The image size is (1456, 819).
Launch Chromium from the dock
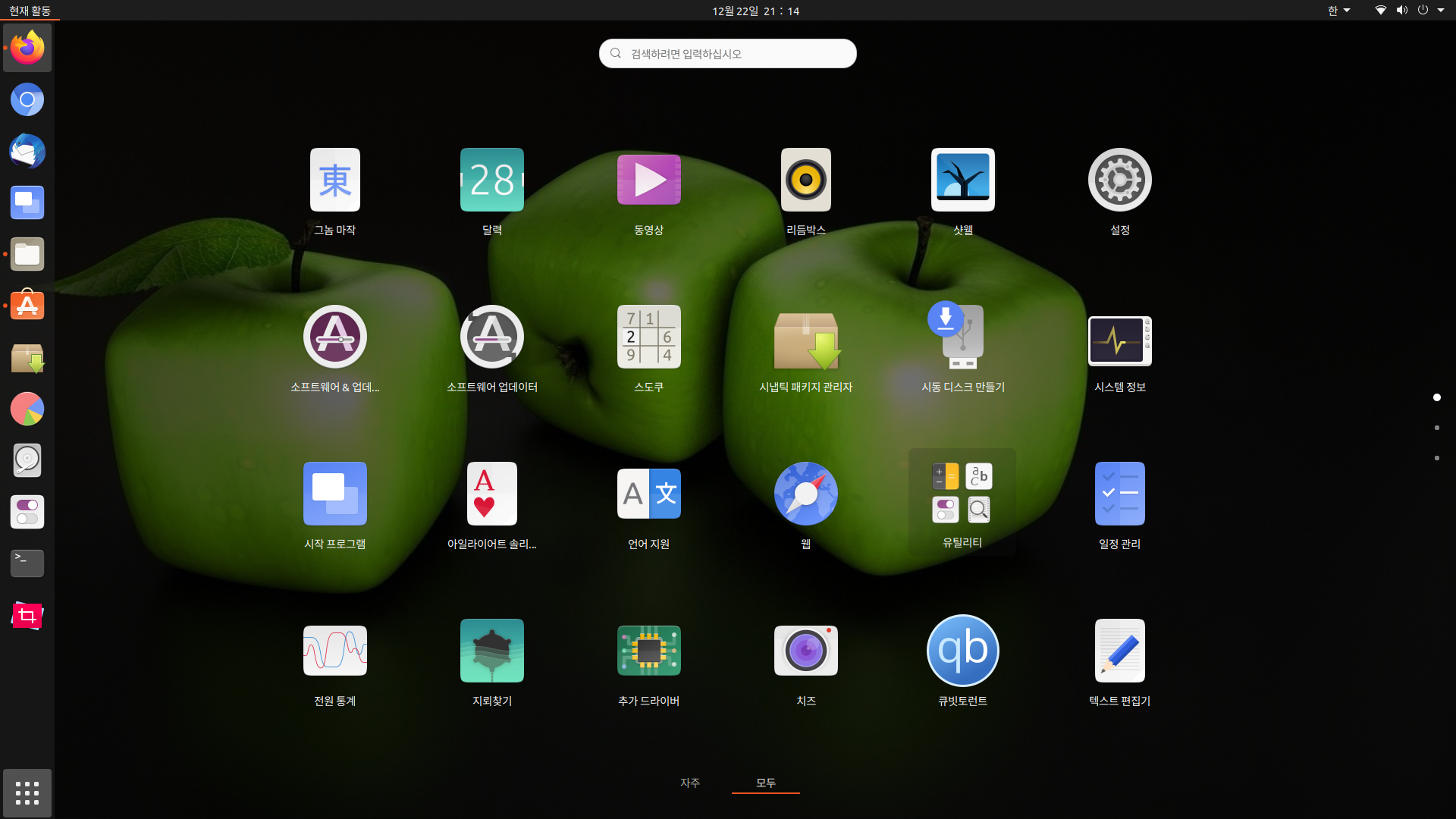[x=27, y=99]
